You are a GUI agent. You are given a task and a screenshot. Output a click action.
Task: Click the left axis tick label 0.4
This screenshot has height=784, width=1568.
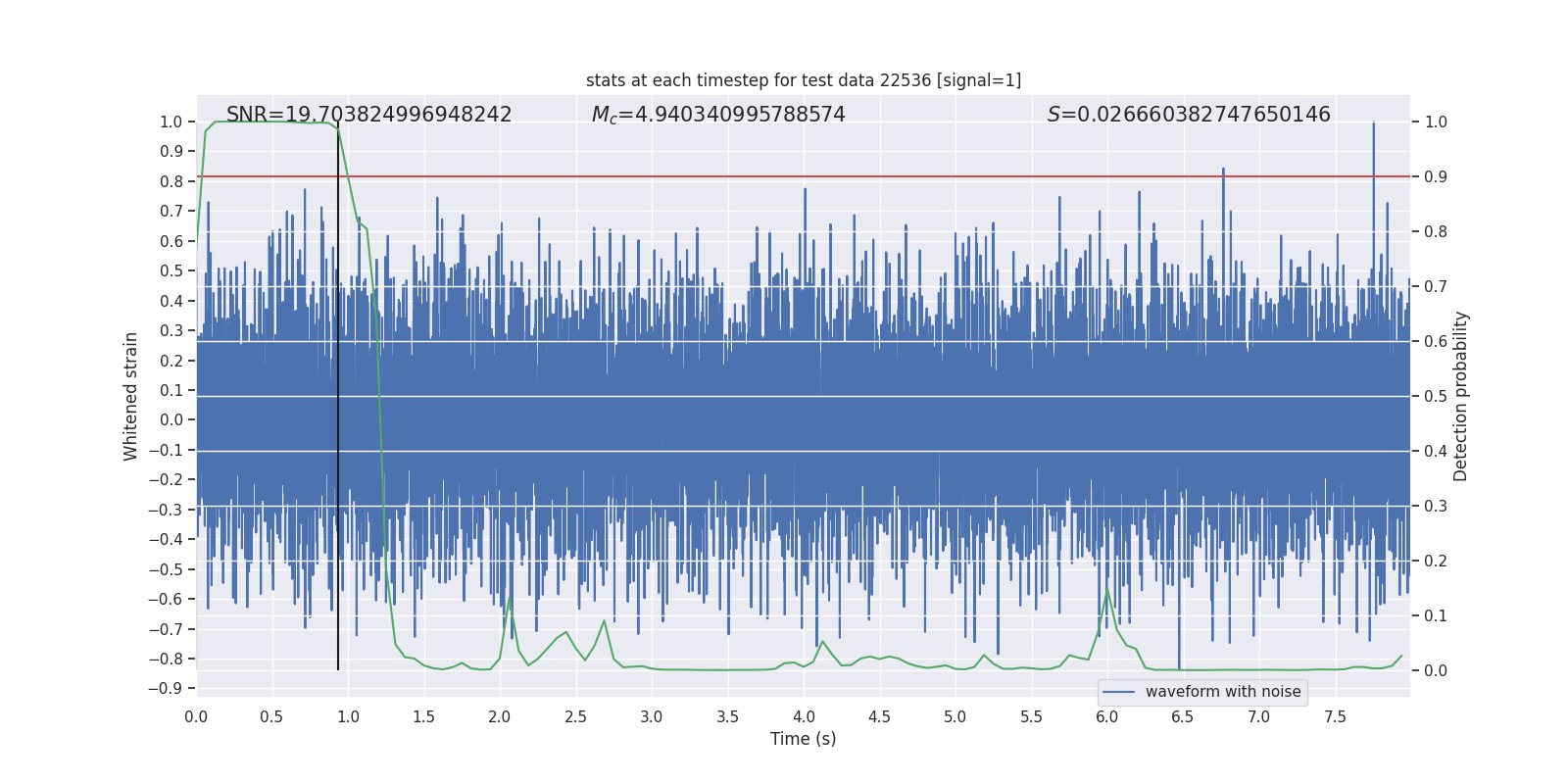(x=171, y=301)
